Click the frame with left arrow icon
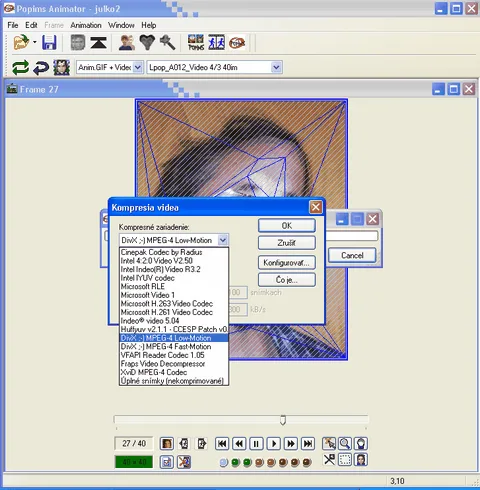 click(x=184, y=444)
